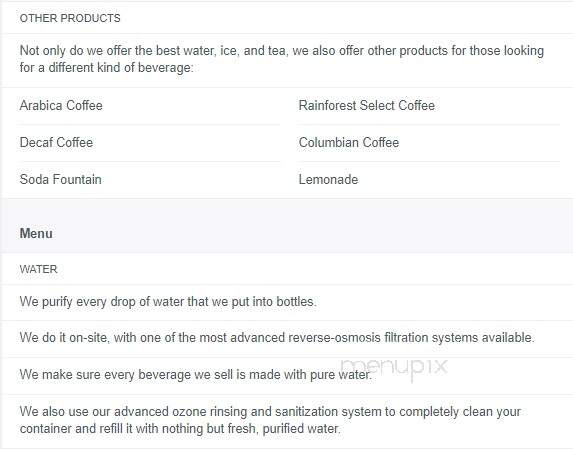Click the 'Not only do we offer' description
The height and width of the screenshot is (449, 573).
click(x=282, y=59)
